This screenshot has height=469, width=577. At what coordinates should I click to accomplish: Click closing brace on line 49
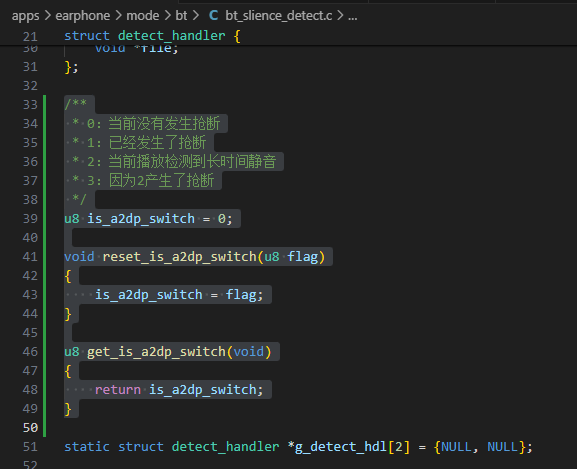(68, 409)
